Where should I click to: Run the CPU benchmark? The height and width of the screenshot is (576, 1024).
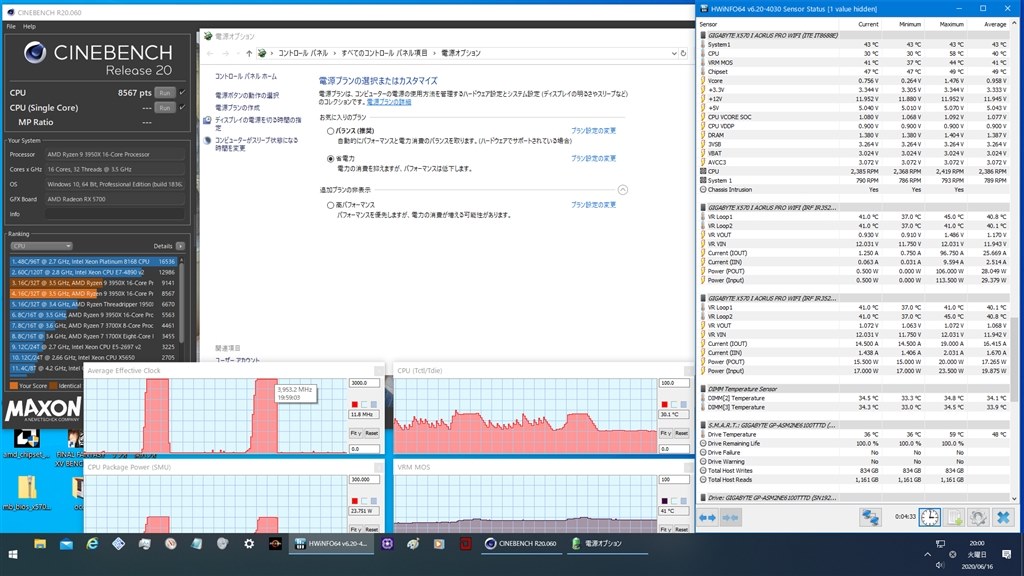click(165, 93)
